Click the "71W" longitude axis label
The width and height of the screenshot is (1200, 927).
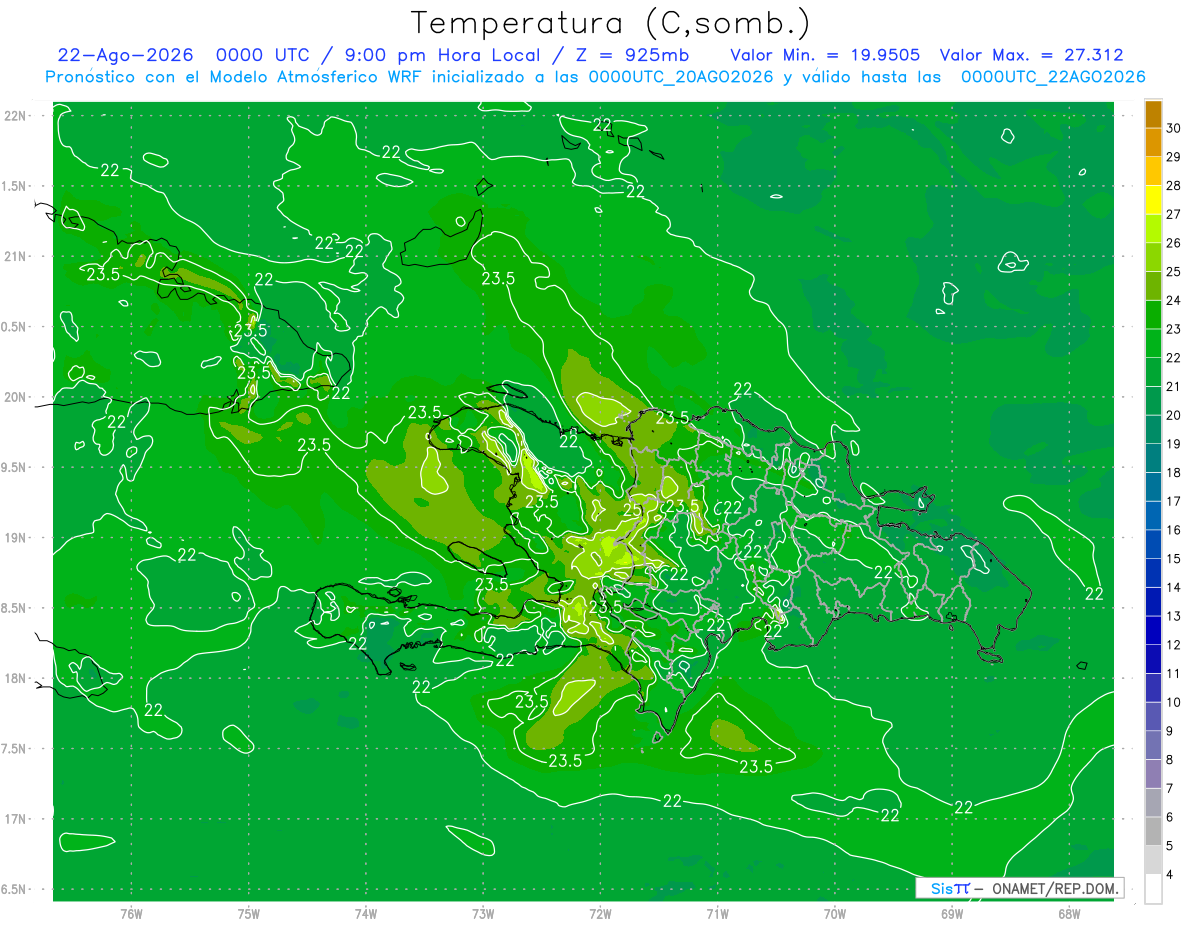point(717,913)
